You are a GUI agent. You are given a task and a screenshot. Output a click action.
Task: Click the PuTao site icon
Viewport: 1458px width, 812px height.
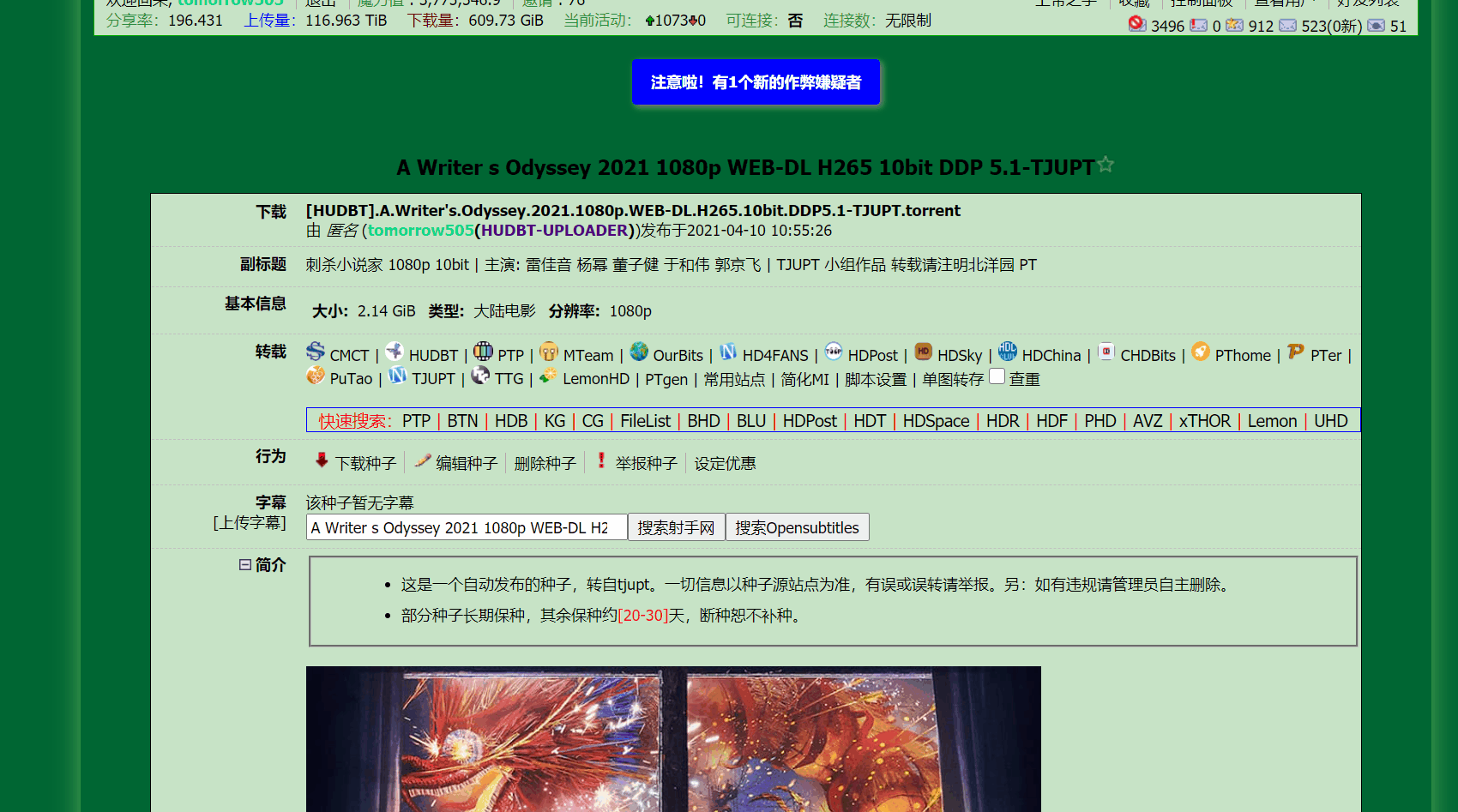pos(316,375)
